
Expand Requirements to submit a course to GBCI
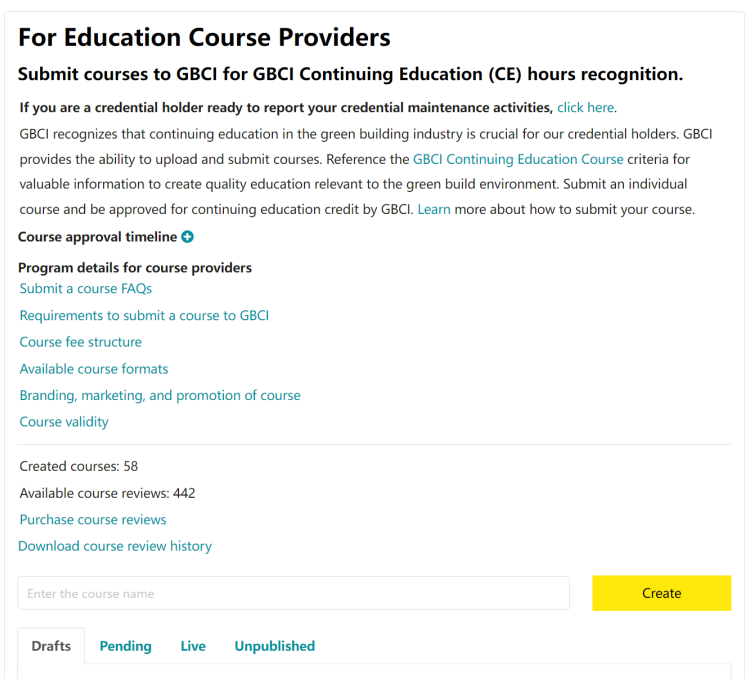[144, 315]
